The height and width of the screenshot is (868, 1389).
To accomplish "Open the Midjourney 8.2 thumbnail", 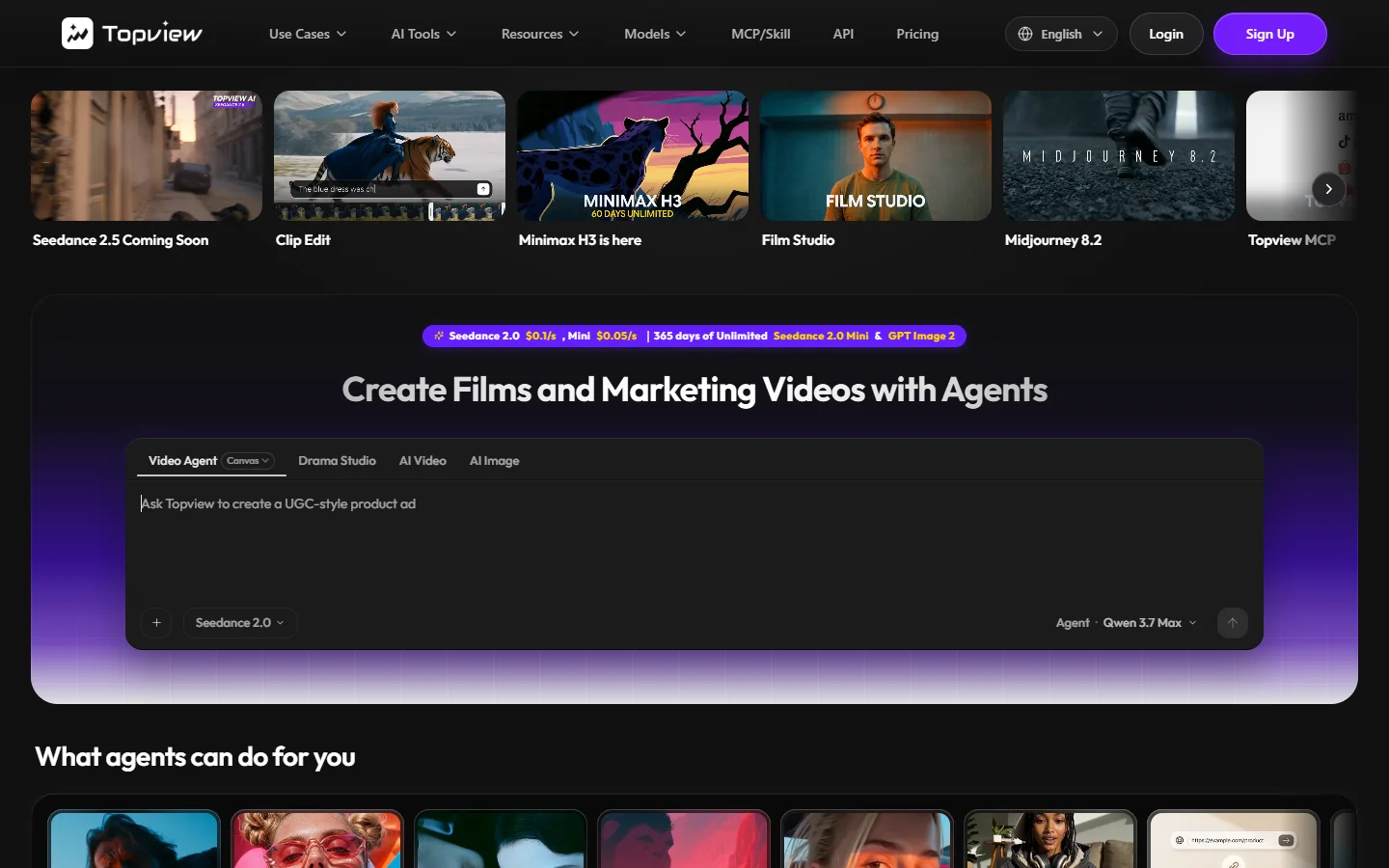I will [x=1119, y=155].
